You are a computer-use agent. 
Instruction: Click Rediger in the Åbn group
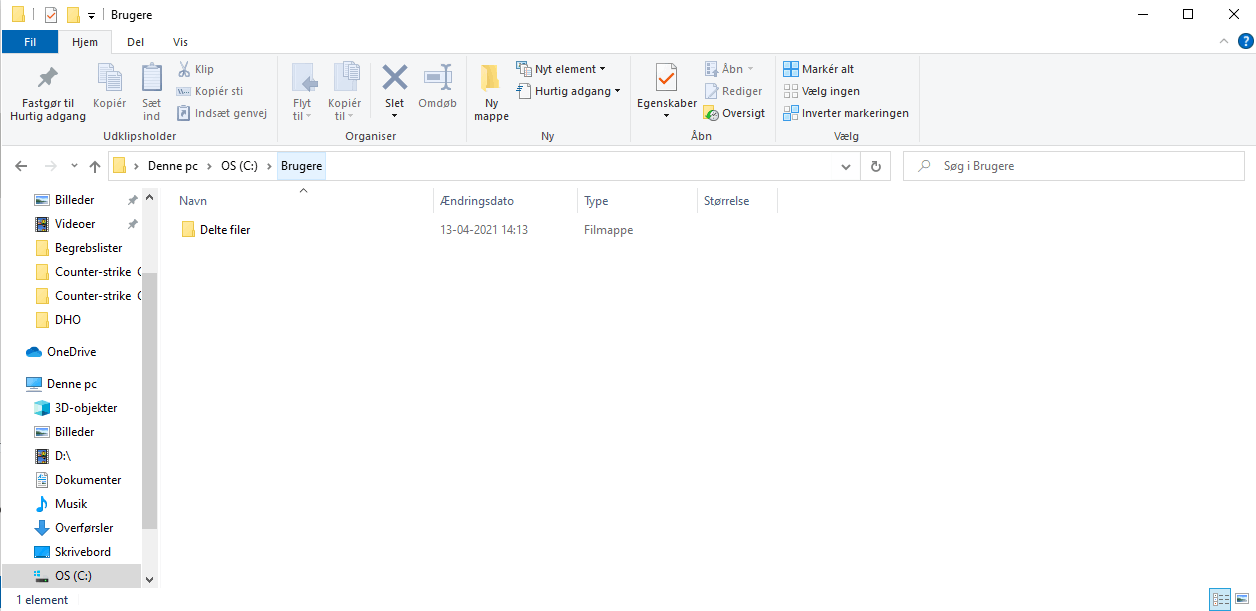pos(733,91)
